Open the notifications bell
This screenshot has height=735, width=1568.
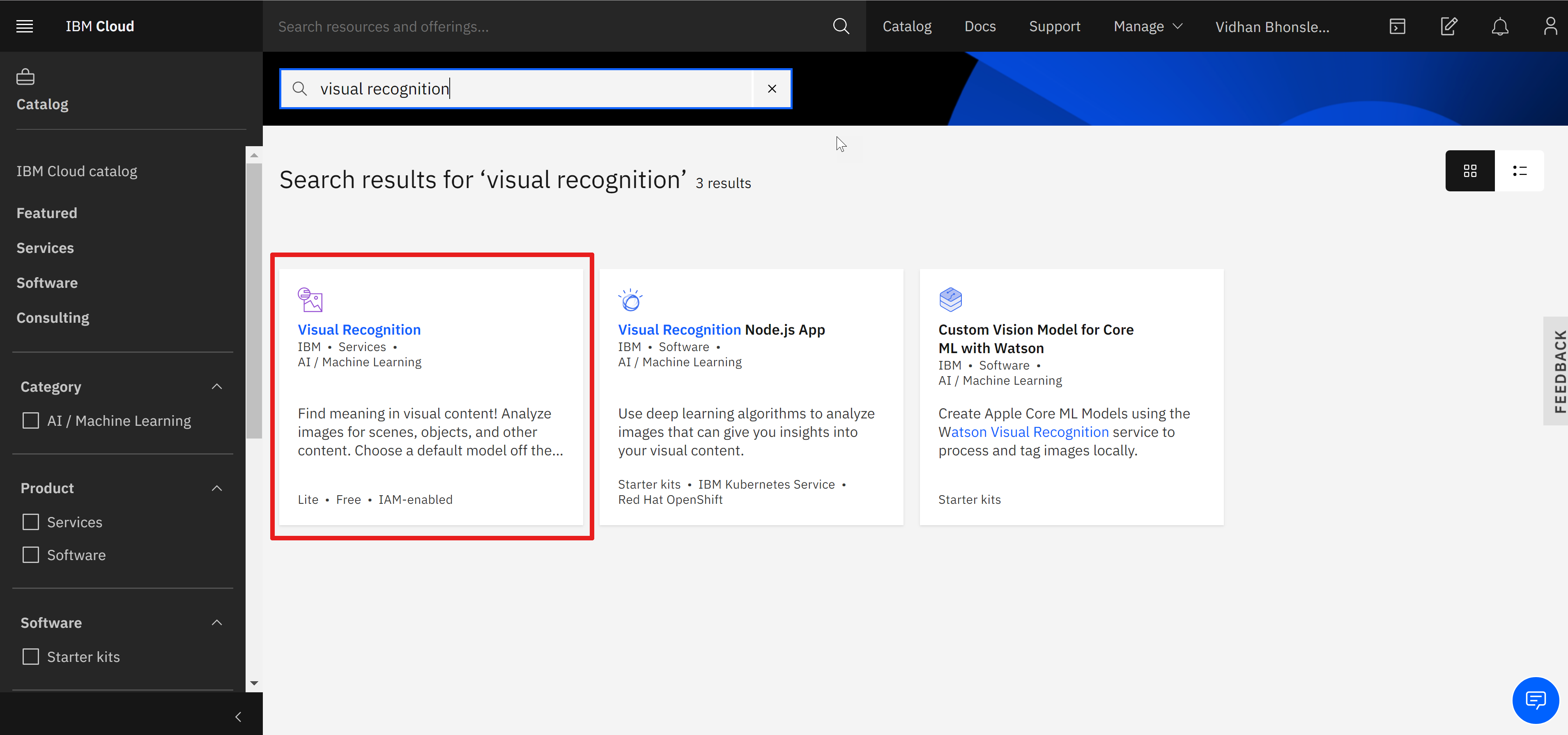tap(1500, 26)
